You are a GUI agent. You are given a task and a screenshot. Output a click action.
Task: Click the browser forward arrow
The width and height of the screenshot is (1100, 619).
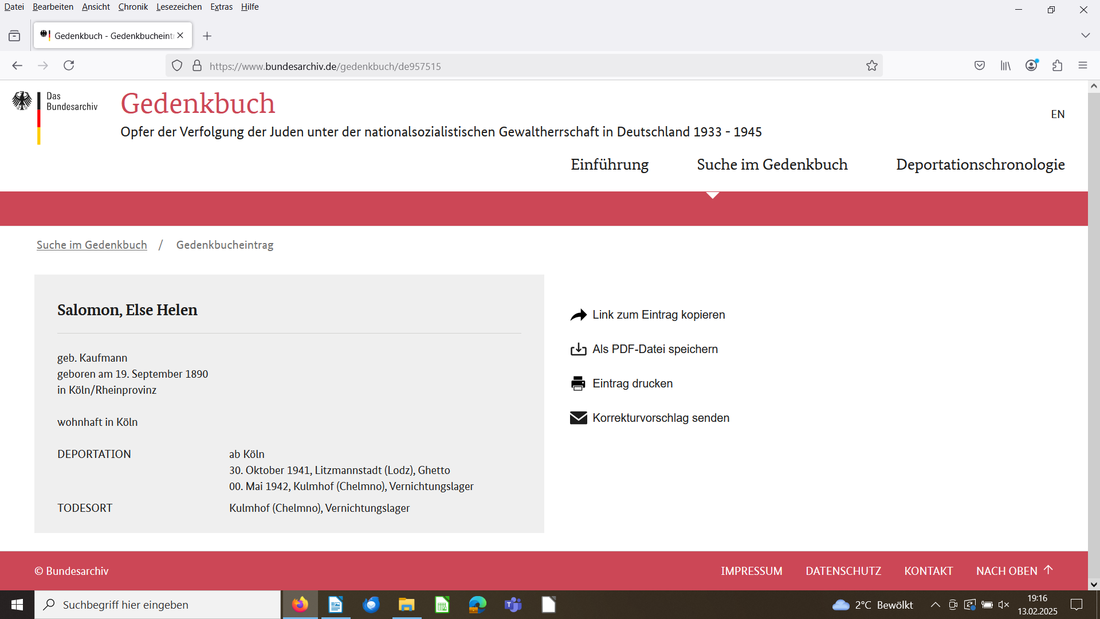click(43, 65)
